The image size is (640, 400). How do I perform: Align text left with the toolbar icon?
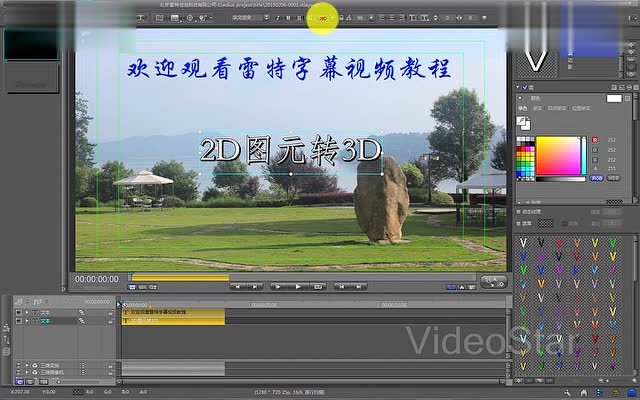382,18
